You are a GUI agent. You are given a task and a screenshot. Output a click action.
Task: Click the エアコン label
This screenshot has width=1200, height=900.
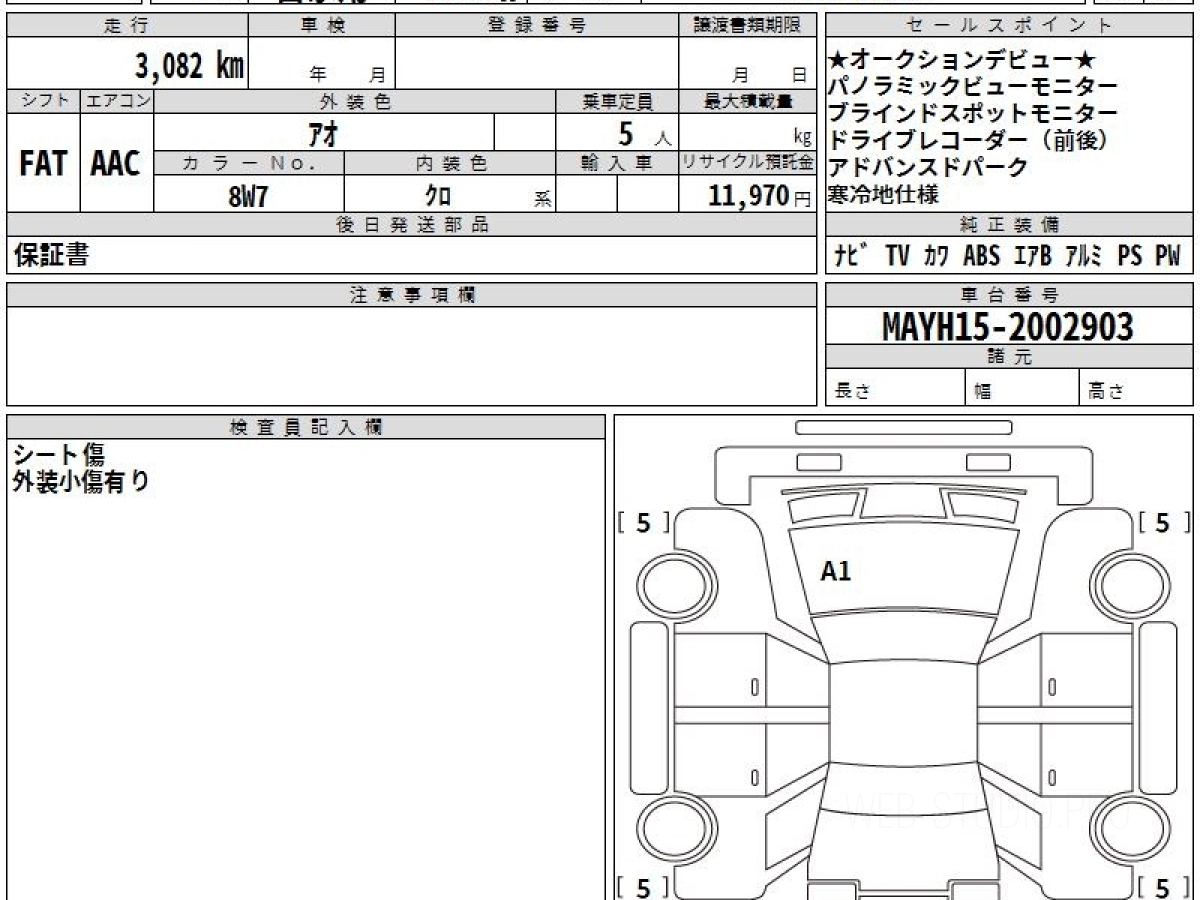[x=117, y=101]
